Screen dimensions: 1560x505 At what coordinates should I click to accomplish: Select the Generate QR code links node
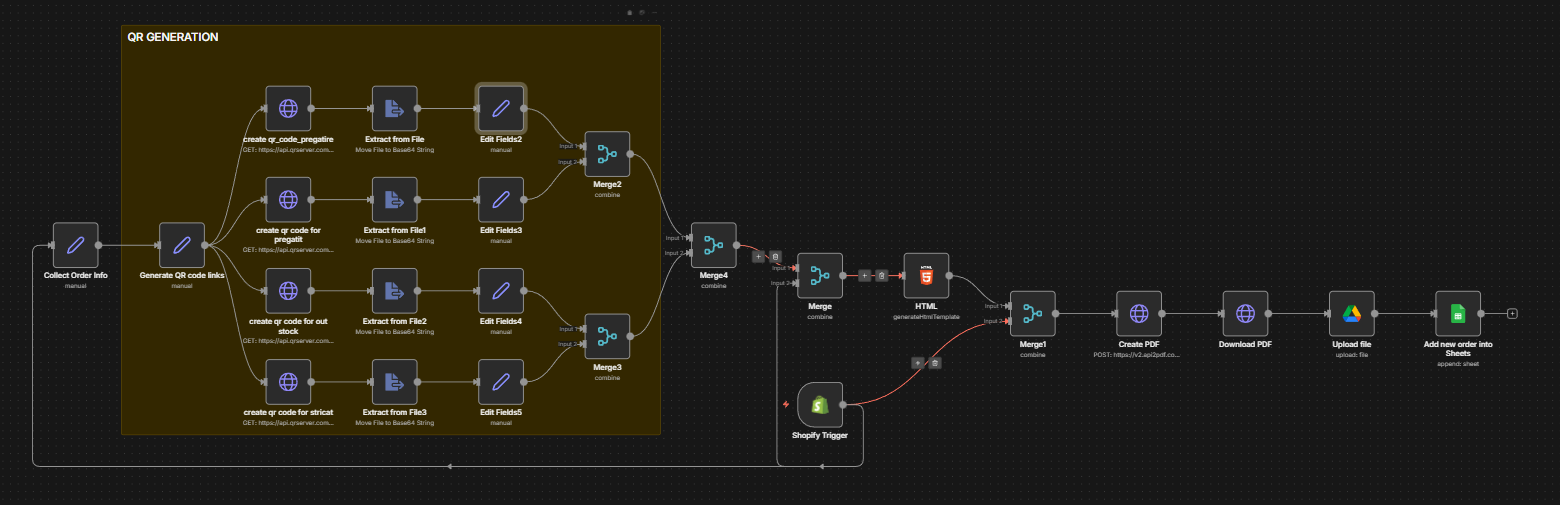pyautogui.click(x=182, y=245)
